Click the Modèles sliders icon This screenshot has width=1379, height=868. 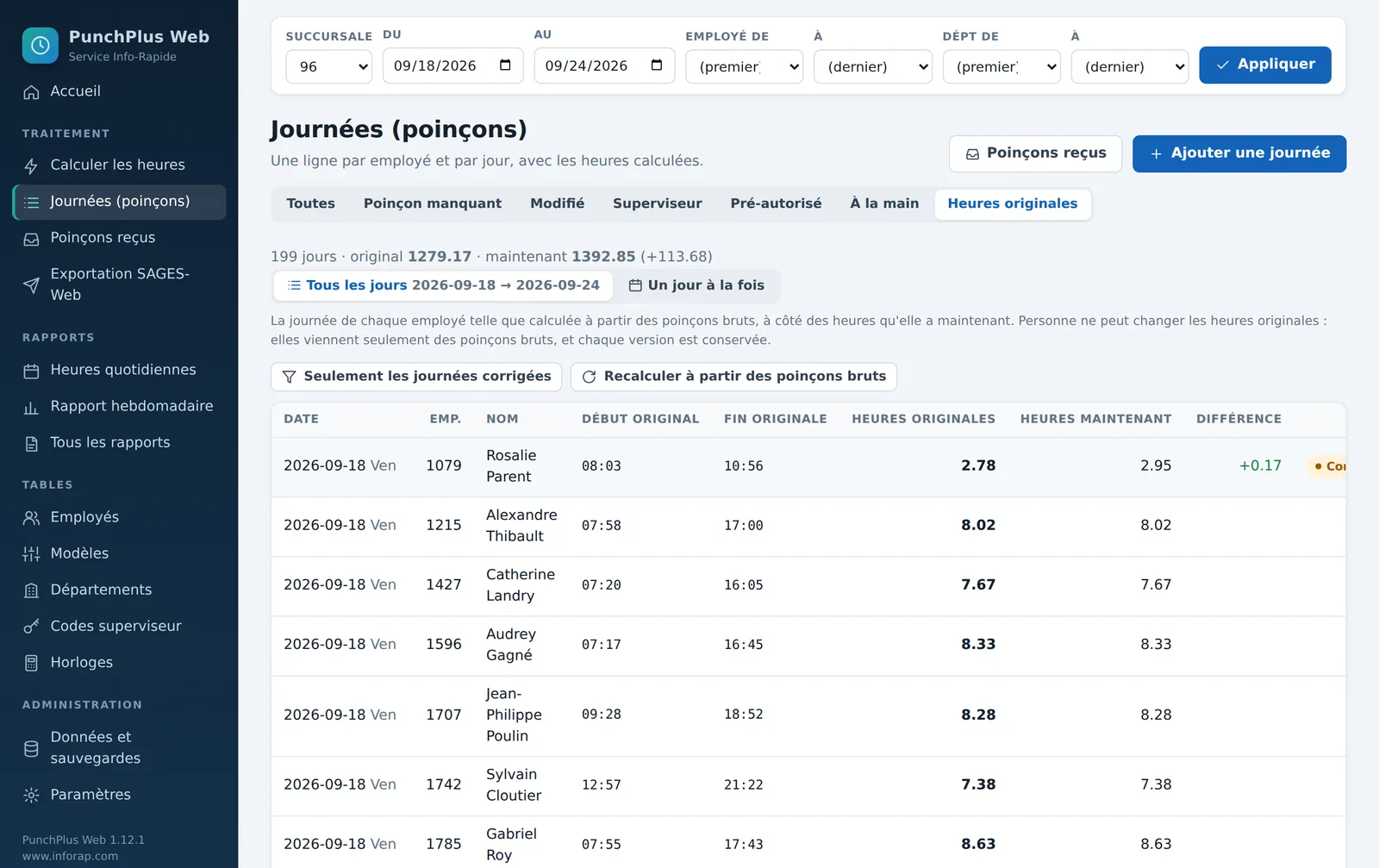(x=31, y=554)
